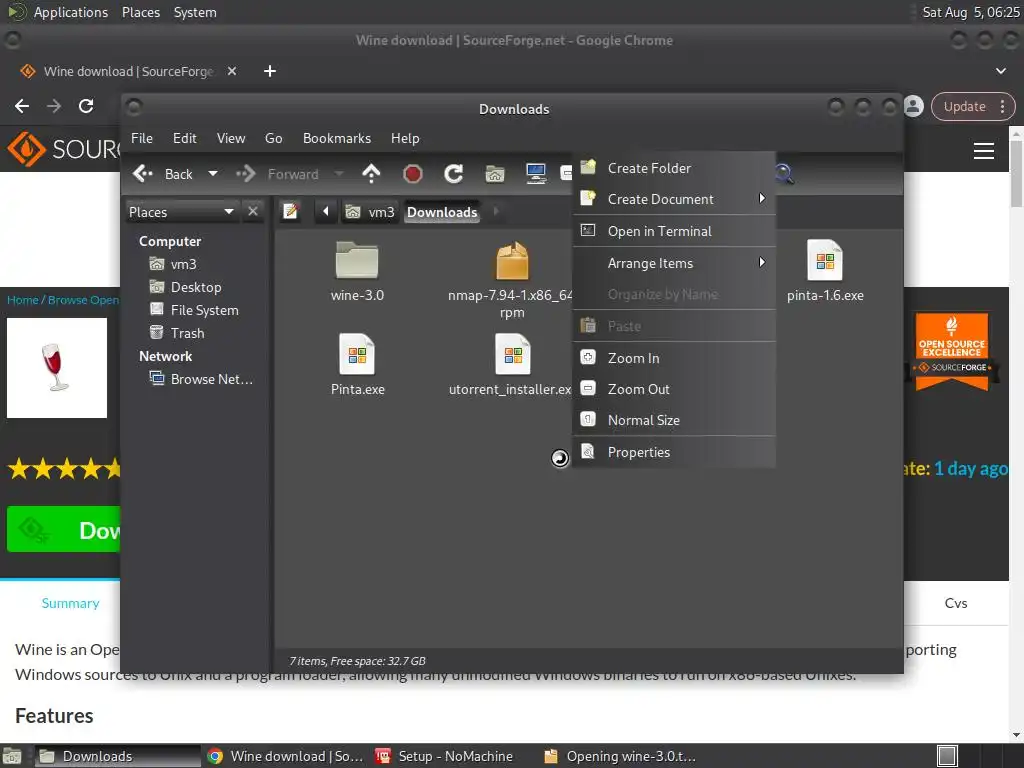Image resolution: width=1024 pixels, height=768 pixels.
Task: Select the nmap-7.94 rpm package
Action: 511,280
